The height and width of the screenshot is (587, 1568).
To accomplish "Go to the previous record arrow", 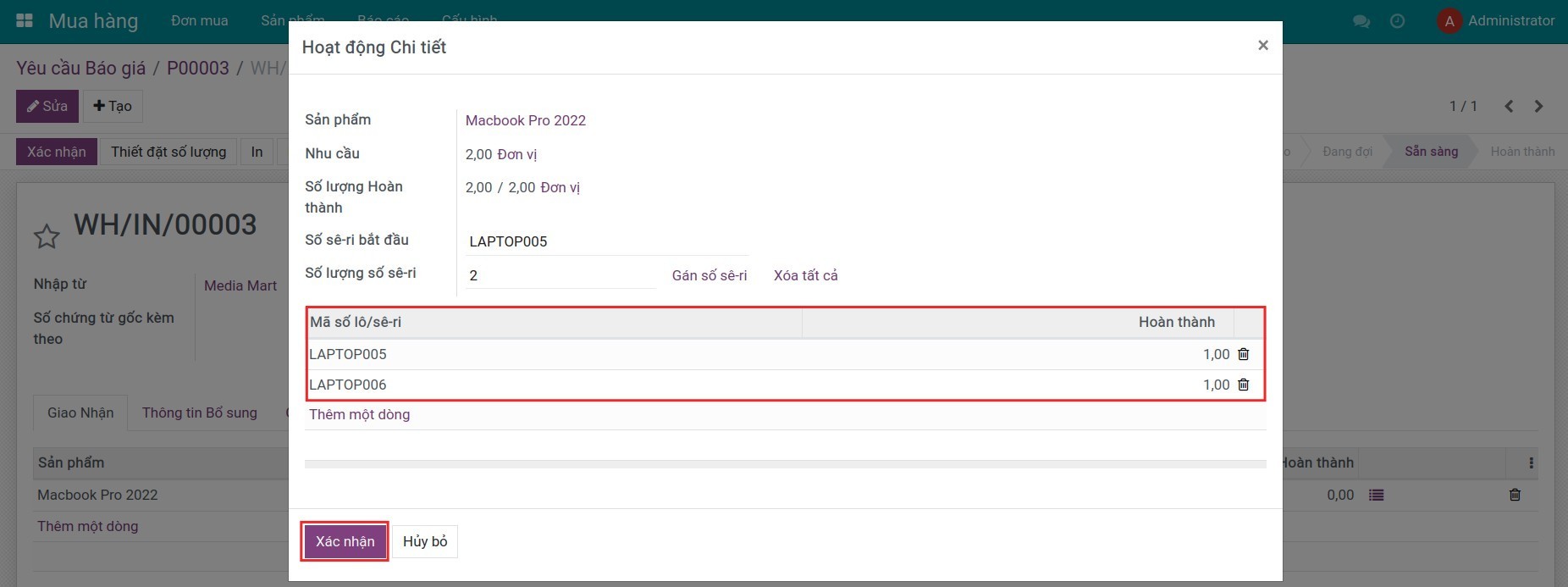I will click(x=1509, y=106).
